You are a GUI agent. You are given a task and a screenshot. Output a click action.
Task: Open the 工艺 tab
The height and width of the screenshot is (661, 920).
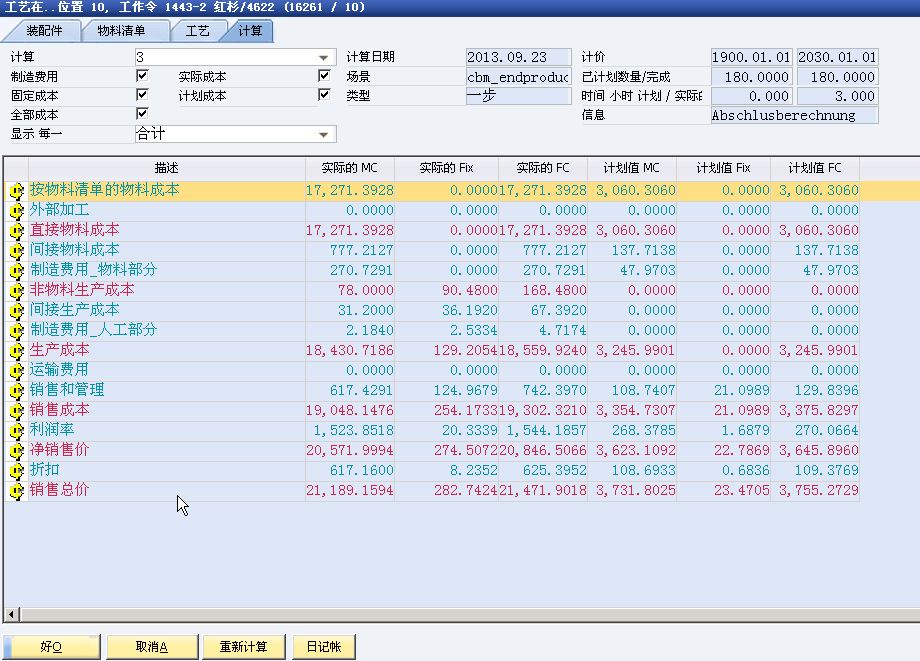coord(198,32)
